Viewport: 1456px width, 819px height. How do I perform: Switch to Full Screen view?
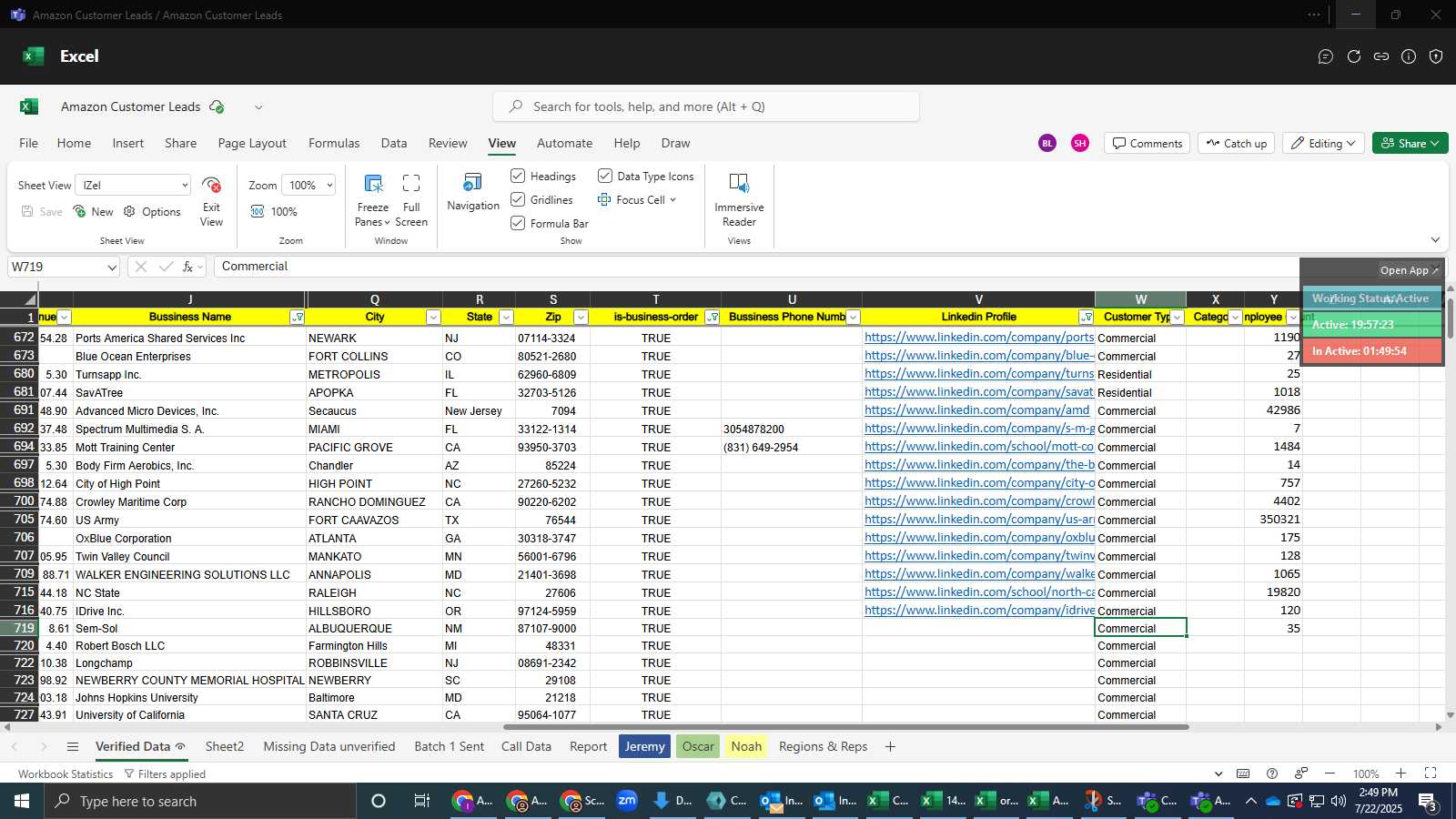pos(411,200)
